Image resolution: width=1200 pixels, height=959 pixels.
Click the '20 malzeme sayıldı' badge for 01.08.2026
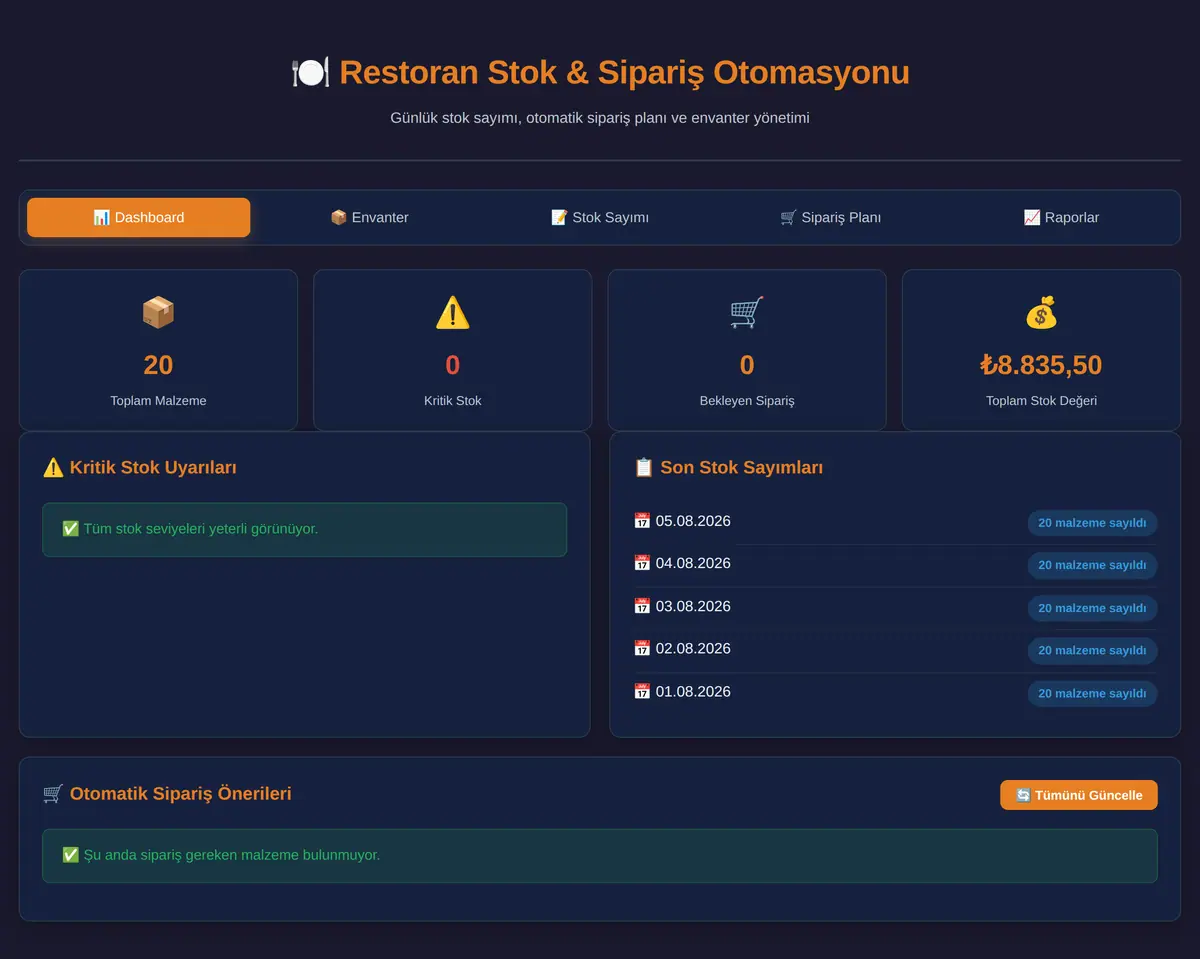(1092, 694)
